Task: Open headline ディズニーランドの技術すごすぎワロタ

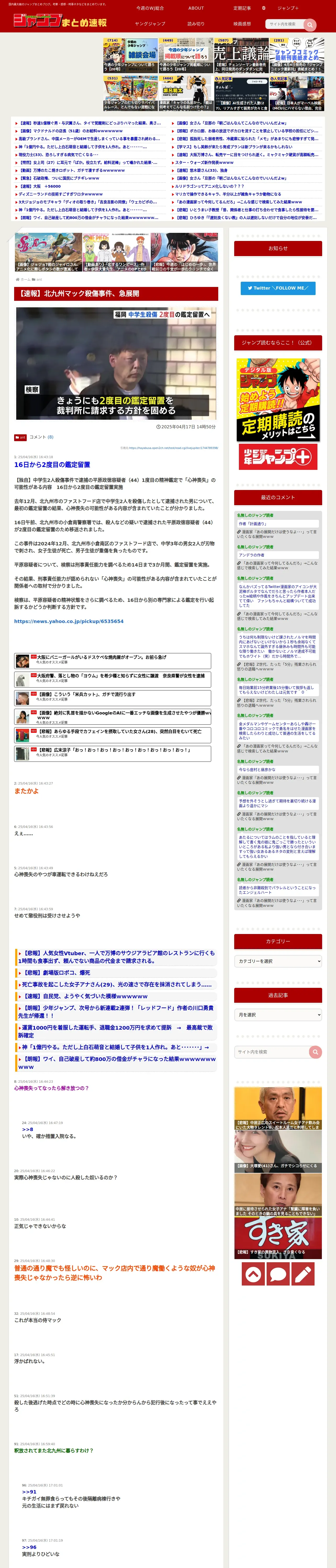Action: (x=60, y=194)
